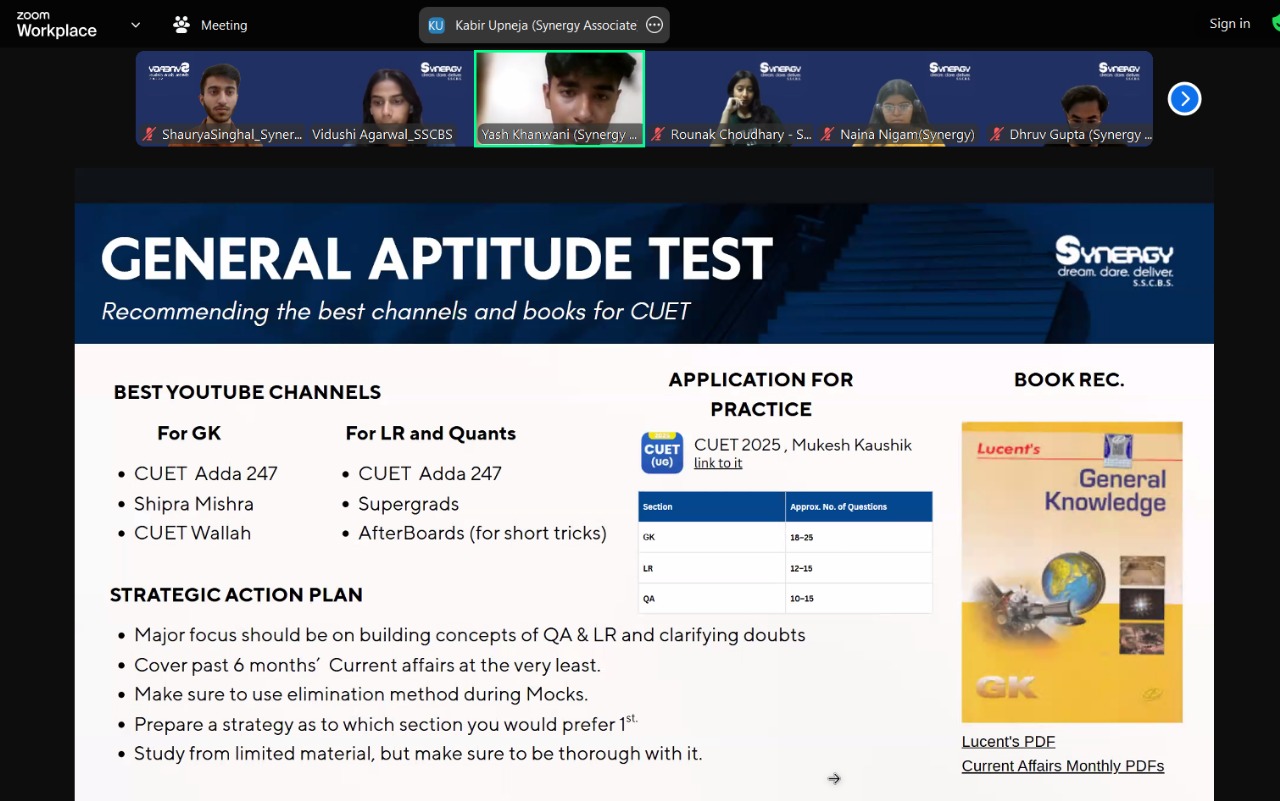Select the Kabir Upneja sharing label
Screen dimensions: 1280x801
pos(546,25)
